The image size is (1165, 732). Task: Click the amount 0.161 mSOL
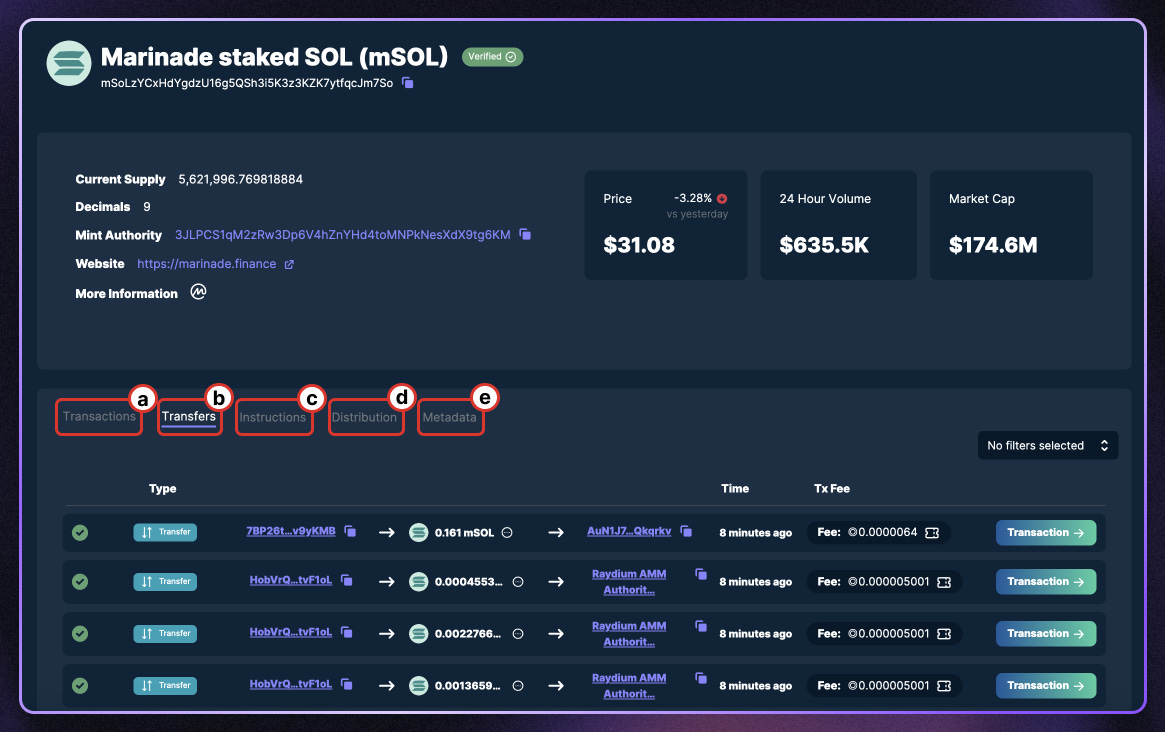[464, 533]
